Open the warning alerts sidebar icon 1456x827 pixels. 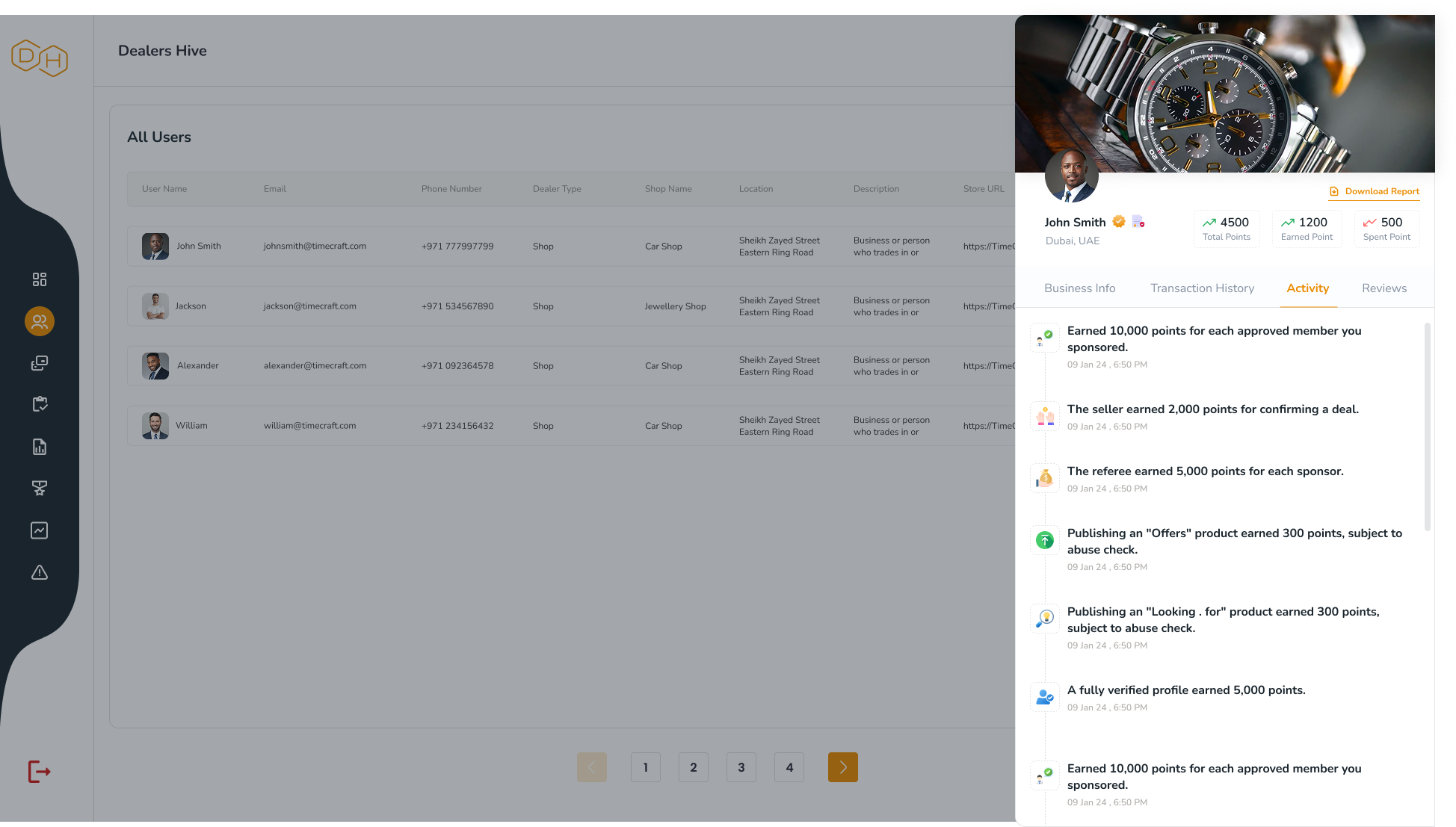pos(40,572)
